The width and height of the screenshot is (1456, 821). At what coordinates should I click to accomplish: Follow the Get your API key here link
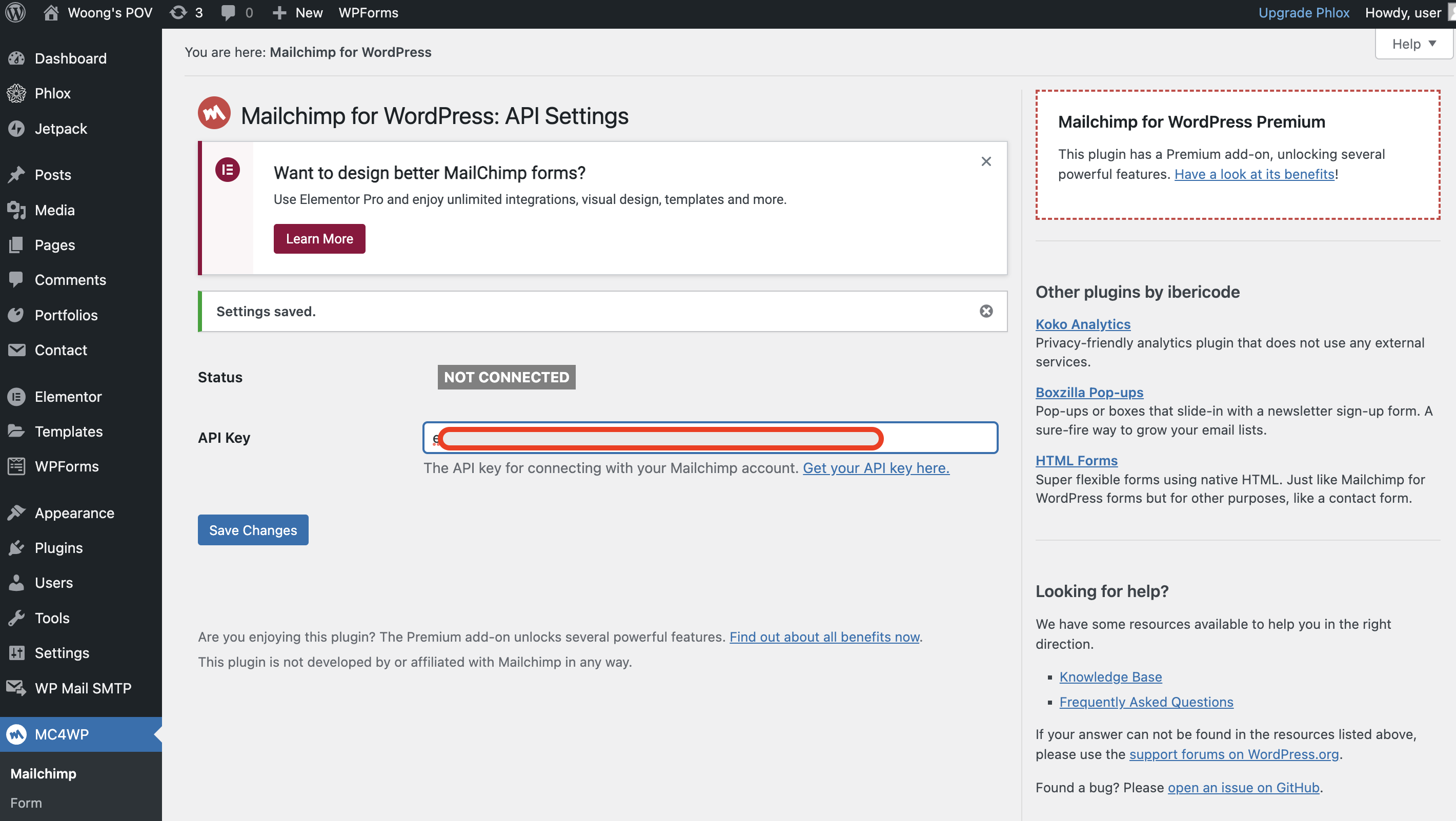click(x=876, y=468)
